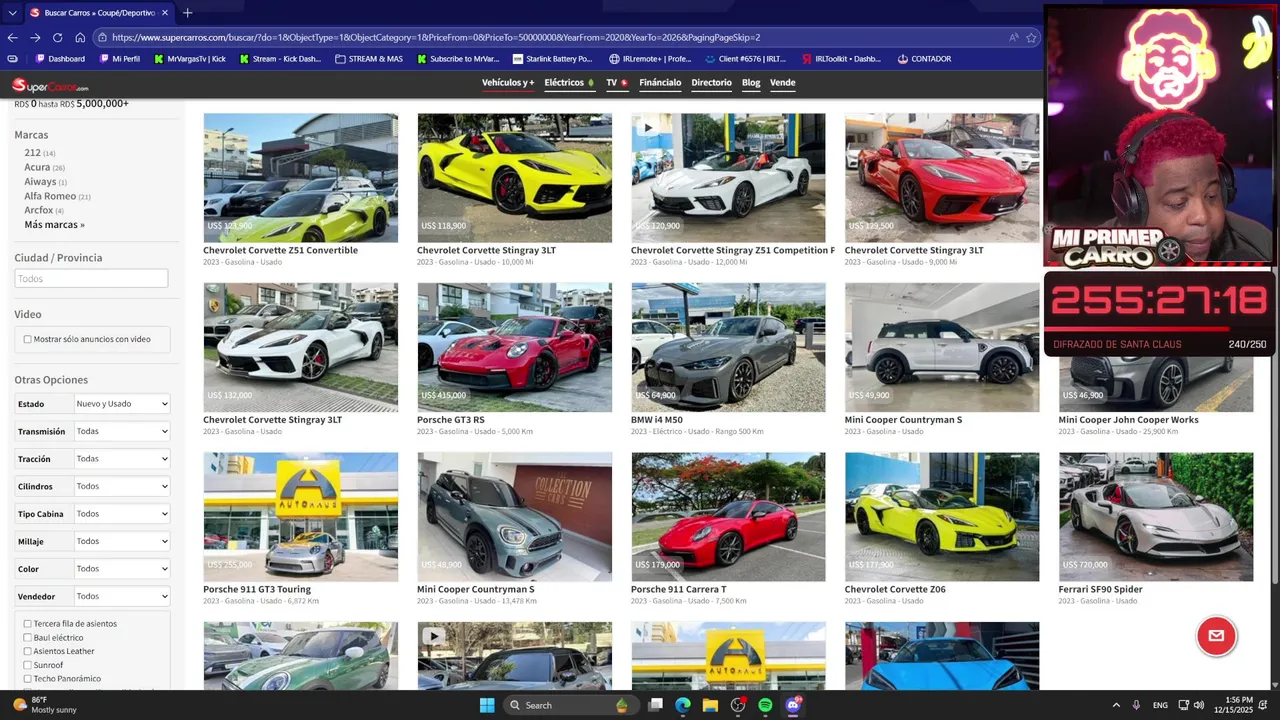Play video icon on Stingray Z51 Competition listing
Screen dimensions: 1280x720
647,128
